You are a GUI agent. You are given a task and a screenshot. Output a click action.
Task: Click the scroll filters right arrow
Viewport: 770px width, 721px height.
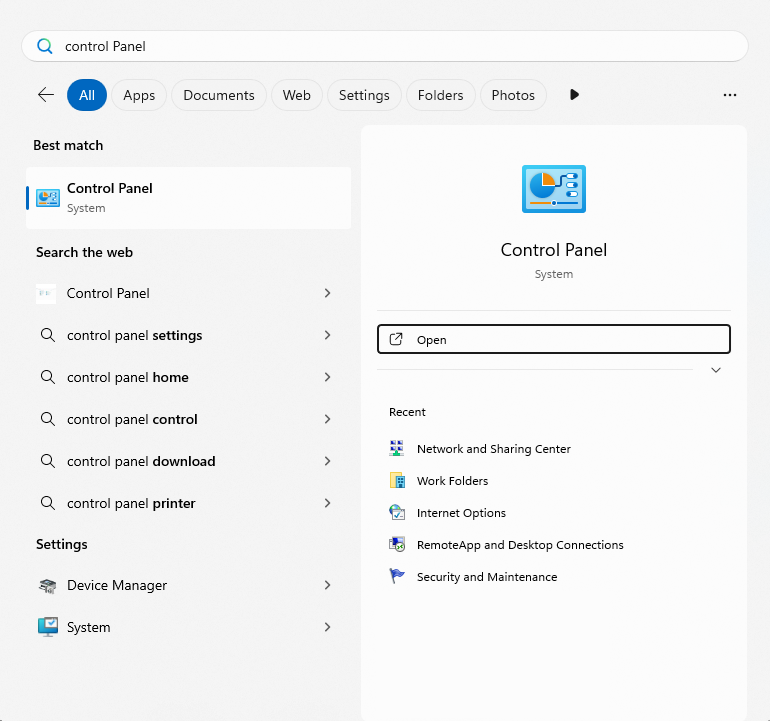(574, 95)
